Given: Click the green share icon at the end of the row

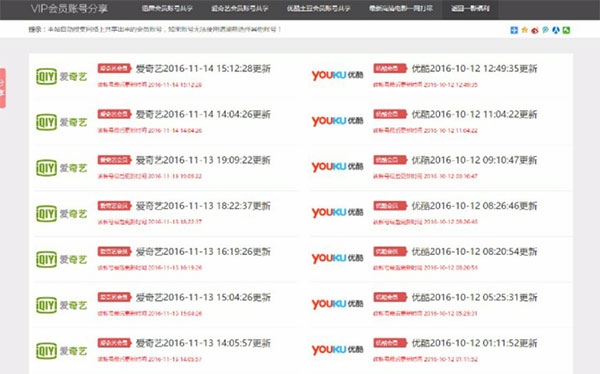Looking at the screenshot, I should click(566, 30).
